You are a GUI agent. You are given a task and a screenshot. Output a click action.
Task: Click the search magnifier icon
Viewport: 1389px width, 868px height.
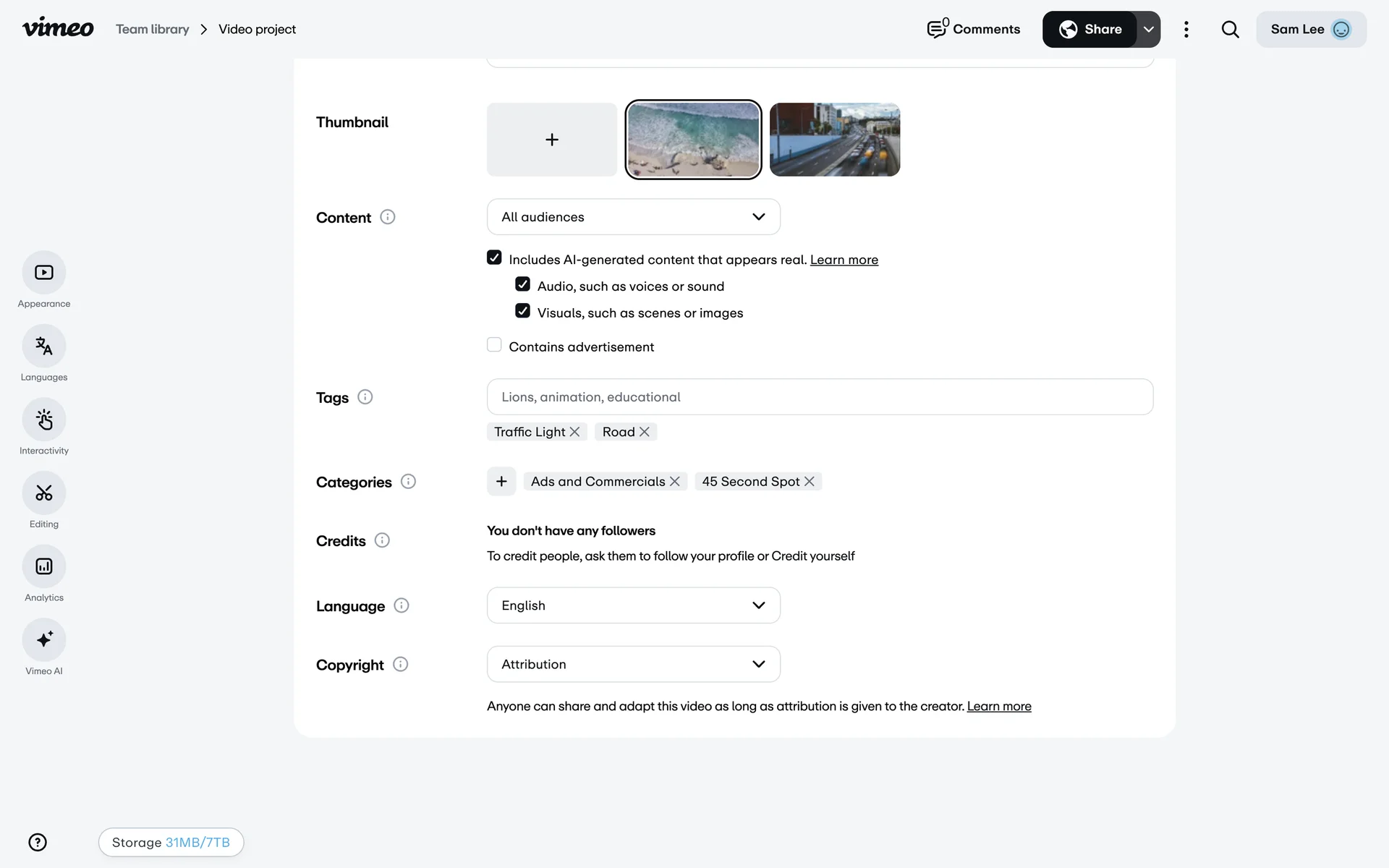click(1230, 30)
